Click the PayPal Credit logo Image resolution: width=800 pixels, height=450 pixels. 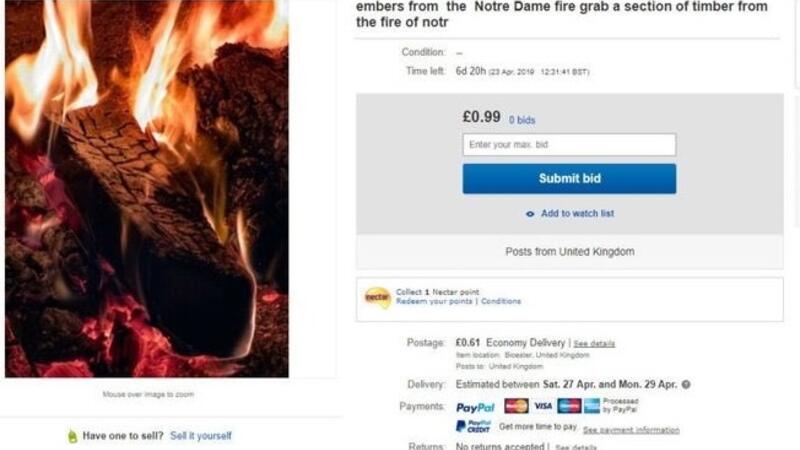[473, 426]
